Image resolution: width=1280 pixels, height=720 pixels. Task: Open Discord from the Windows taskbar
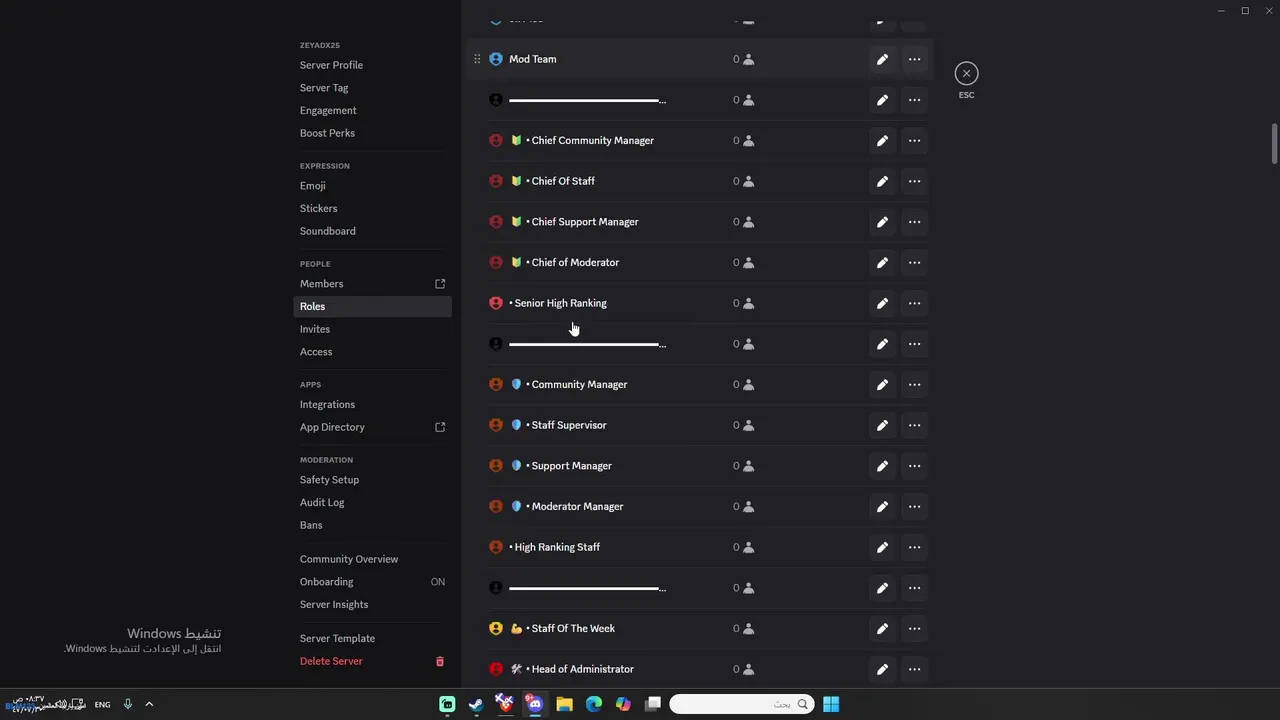tap(535, 704)
